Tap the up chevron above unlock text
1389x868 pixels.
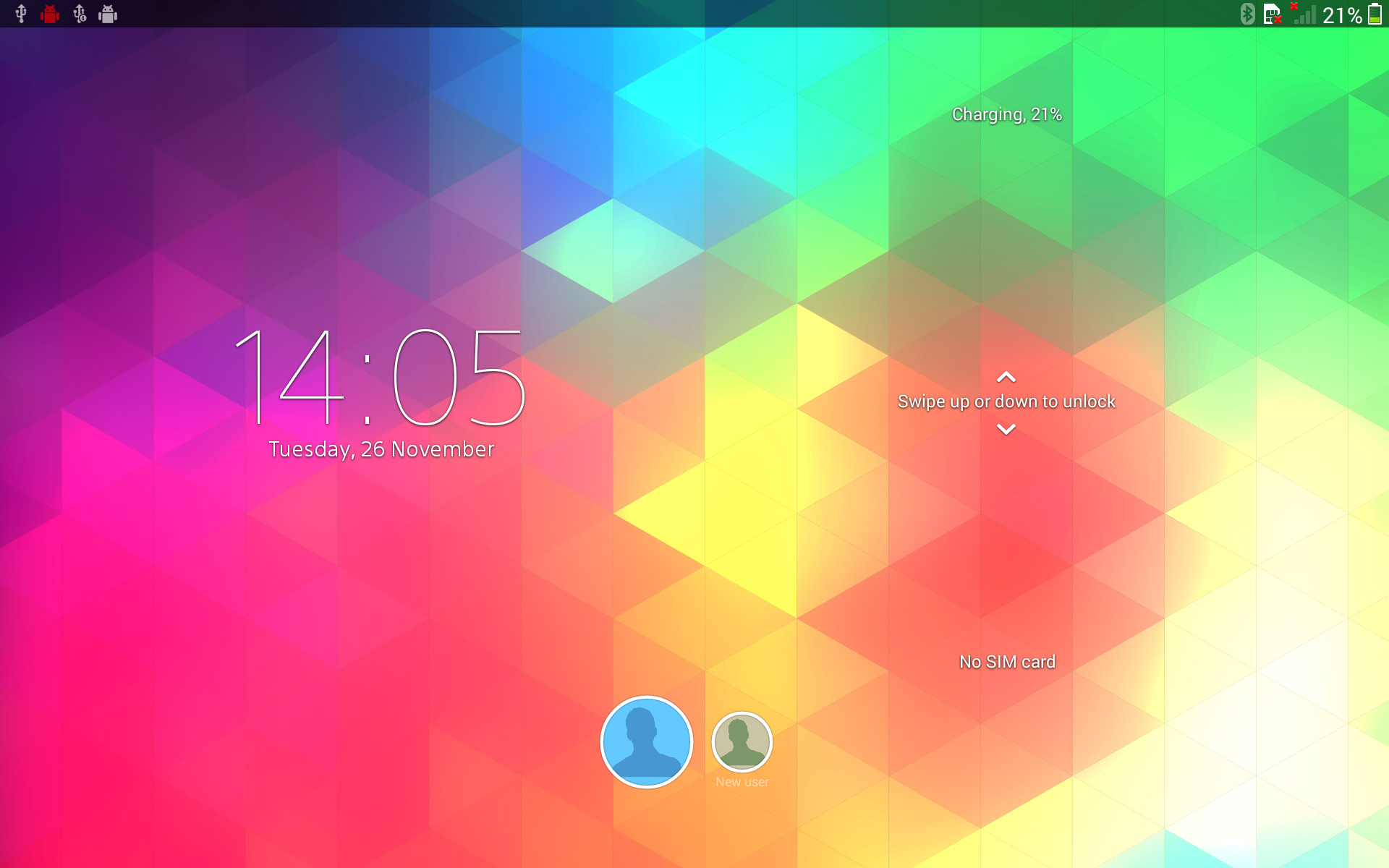pos(1006,377)
